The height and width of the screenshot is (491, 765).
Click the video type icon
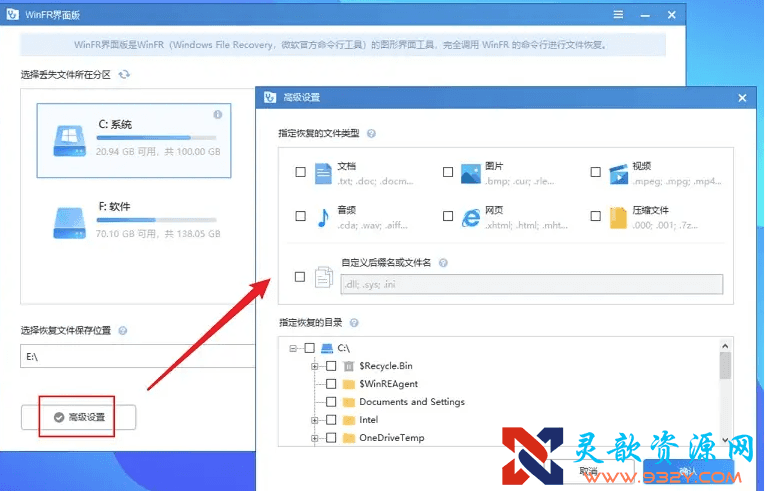point(618,174)
